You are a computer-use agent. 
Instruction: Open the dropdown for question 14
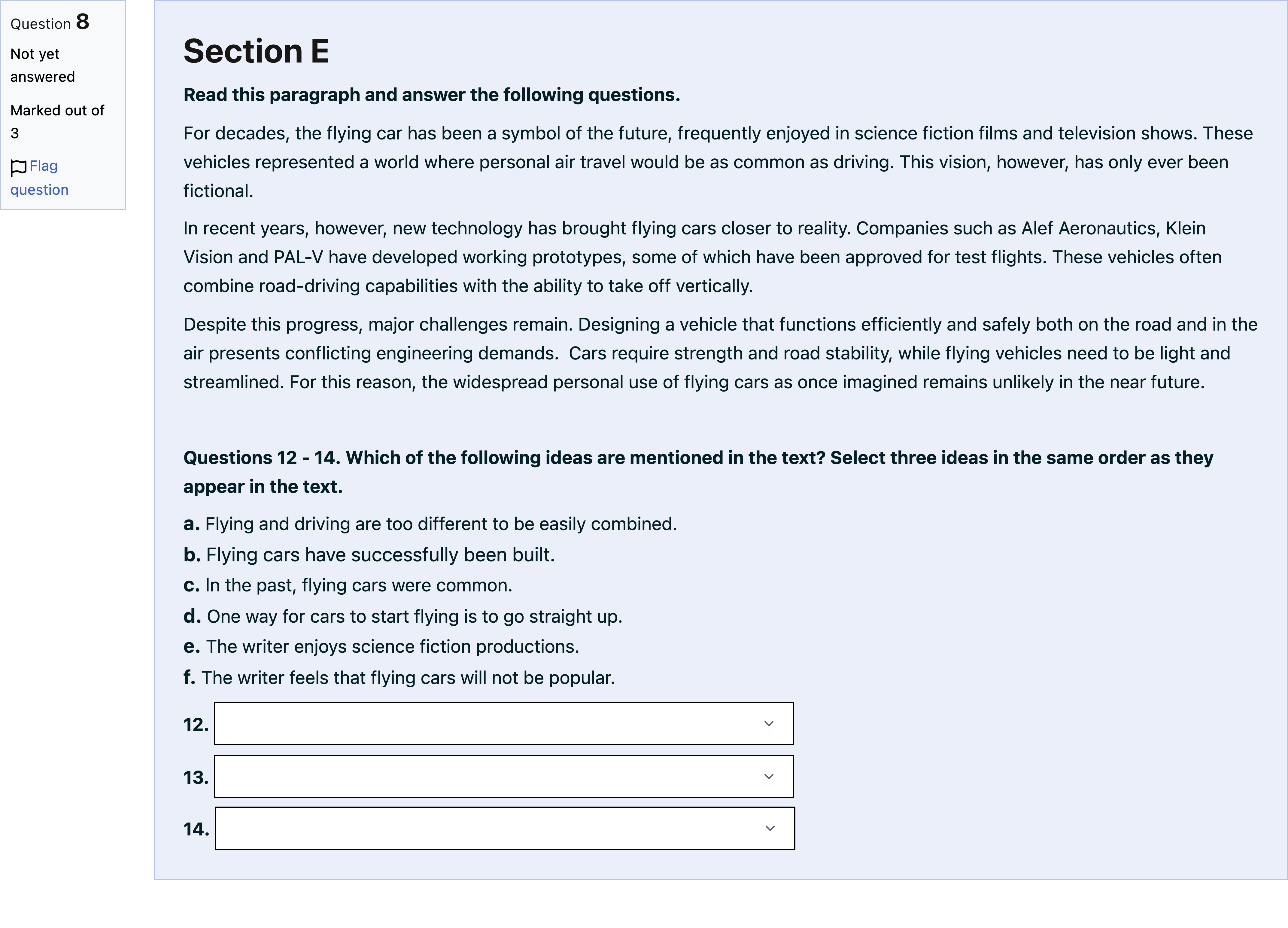(x=505, y=828)
